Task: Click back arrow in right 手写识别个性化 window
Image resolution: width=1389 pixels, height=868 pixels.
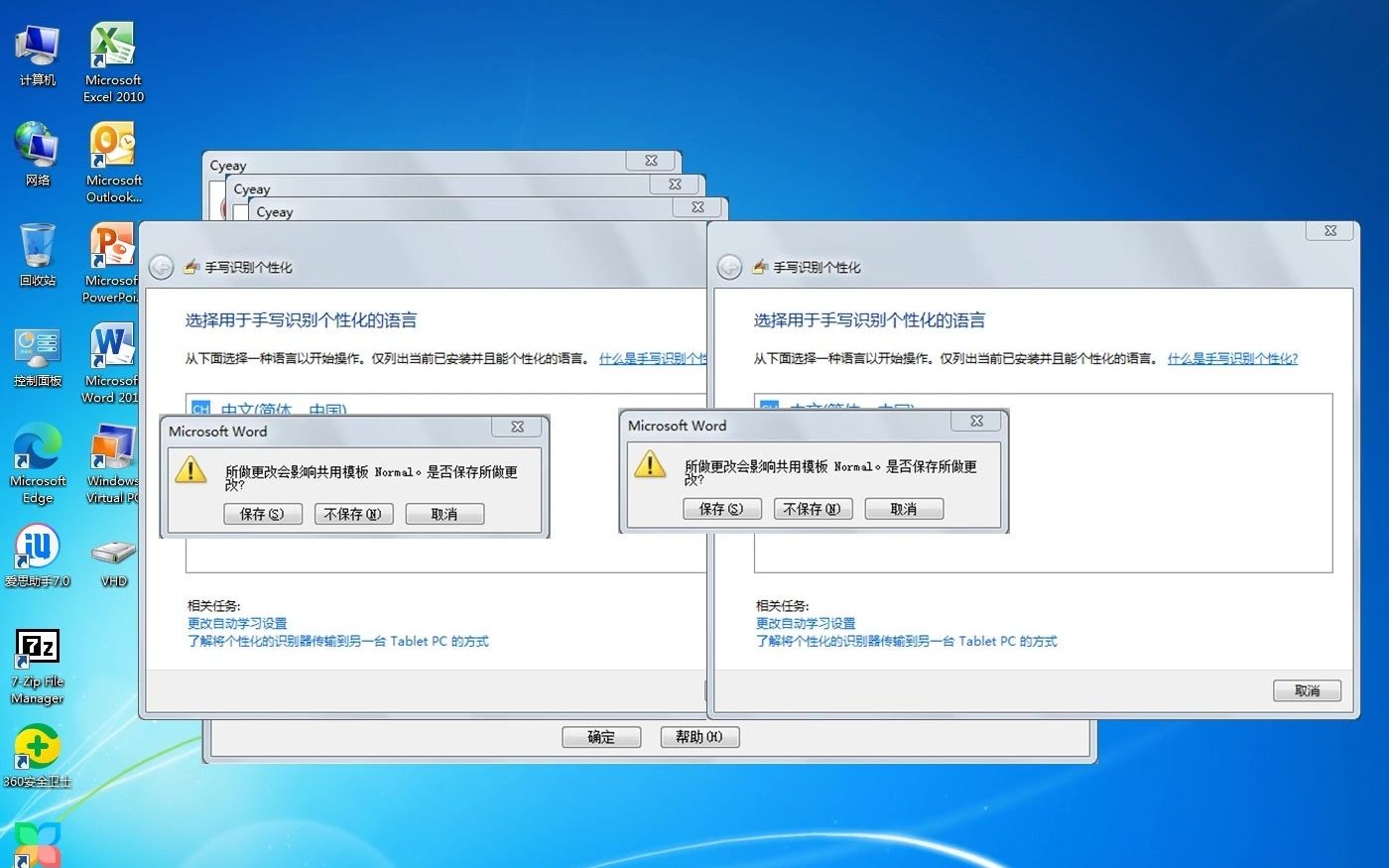Action: click(729, 267)
